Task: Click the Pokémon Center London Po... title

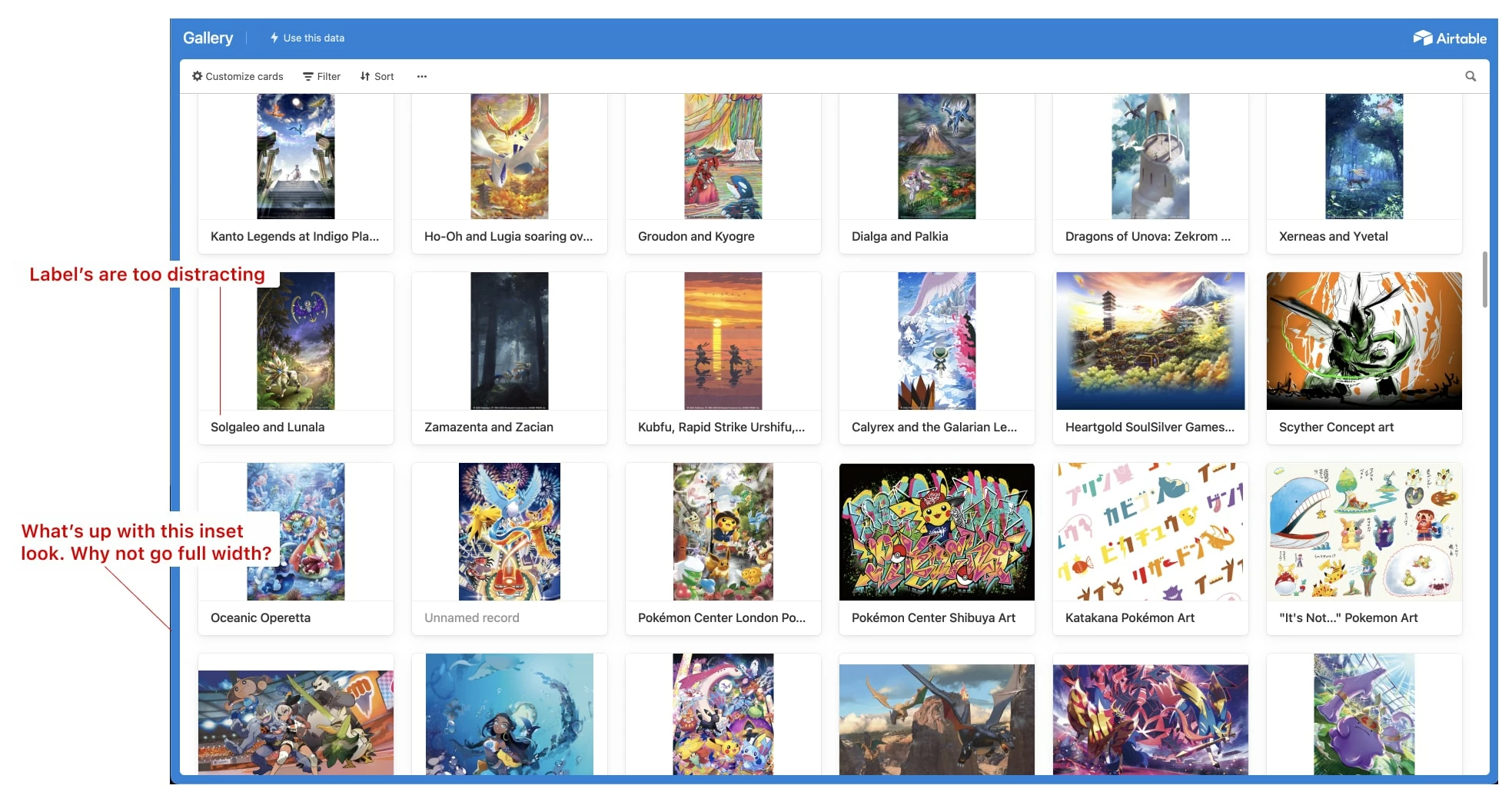Action: click(x=722, y=617)
